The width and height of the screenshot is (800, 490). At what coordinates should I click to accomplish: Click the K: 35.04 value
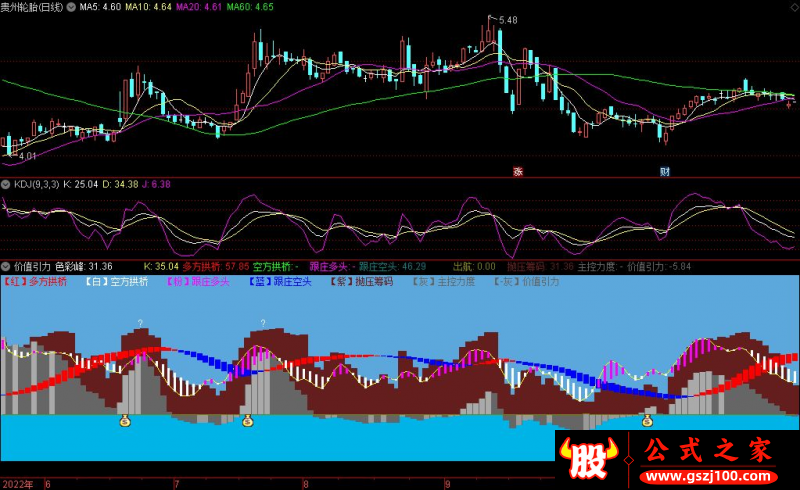[x=161, y=266]
